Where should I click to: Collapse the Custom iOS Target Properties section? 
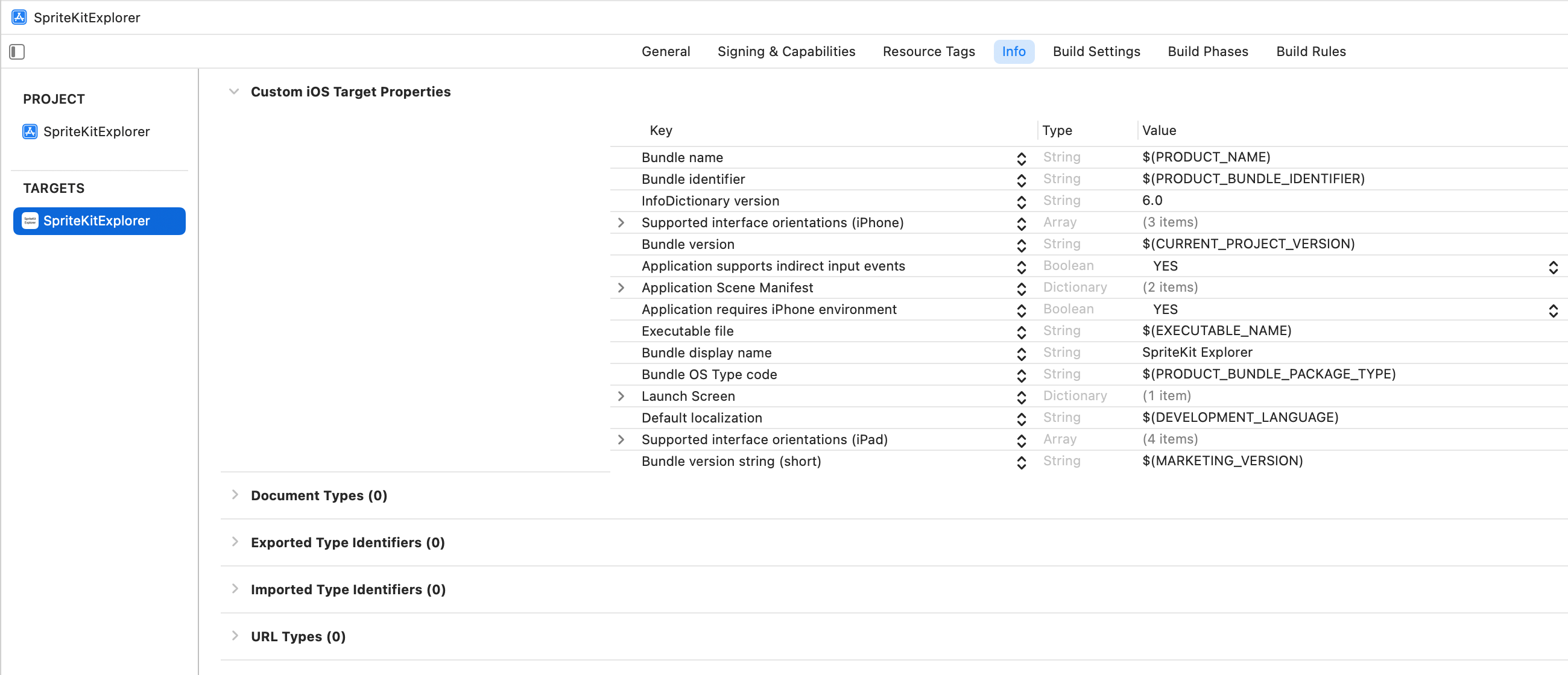click(x=234, y=92)
